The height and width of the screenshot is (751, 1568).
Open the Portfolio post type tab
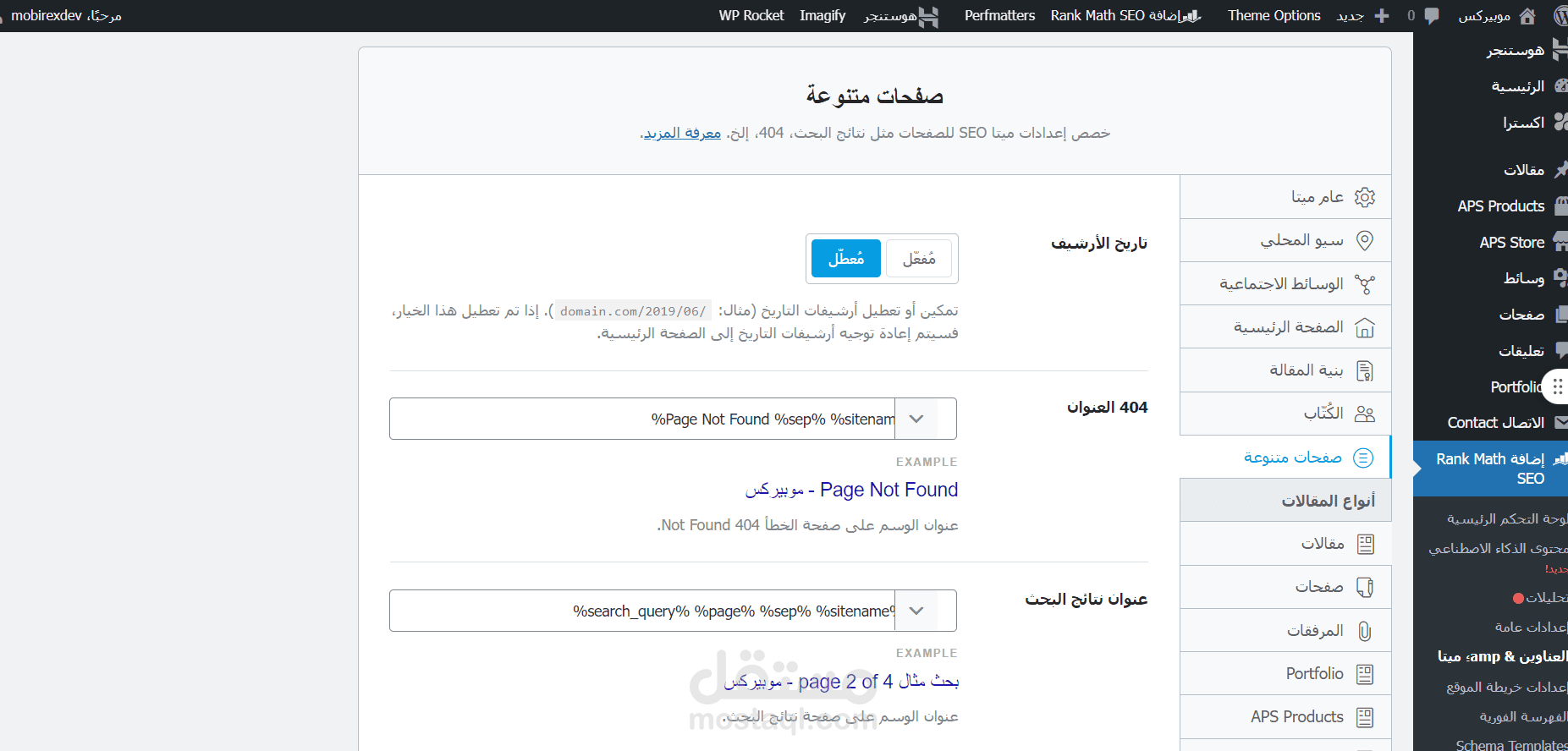tap(1285, 674)
